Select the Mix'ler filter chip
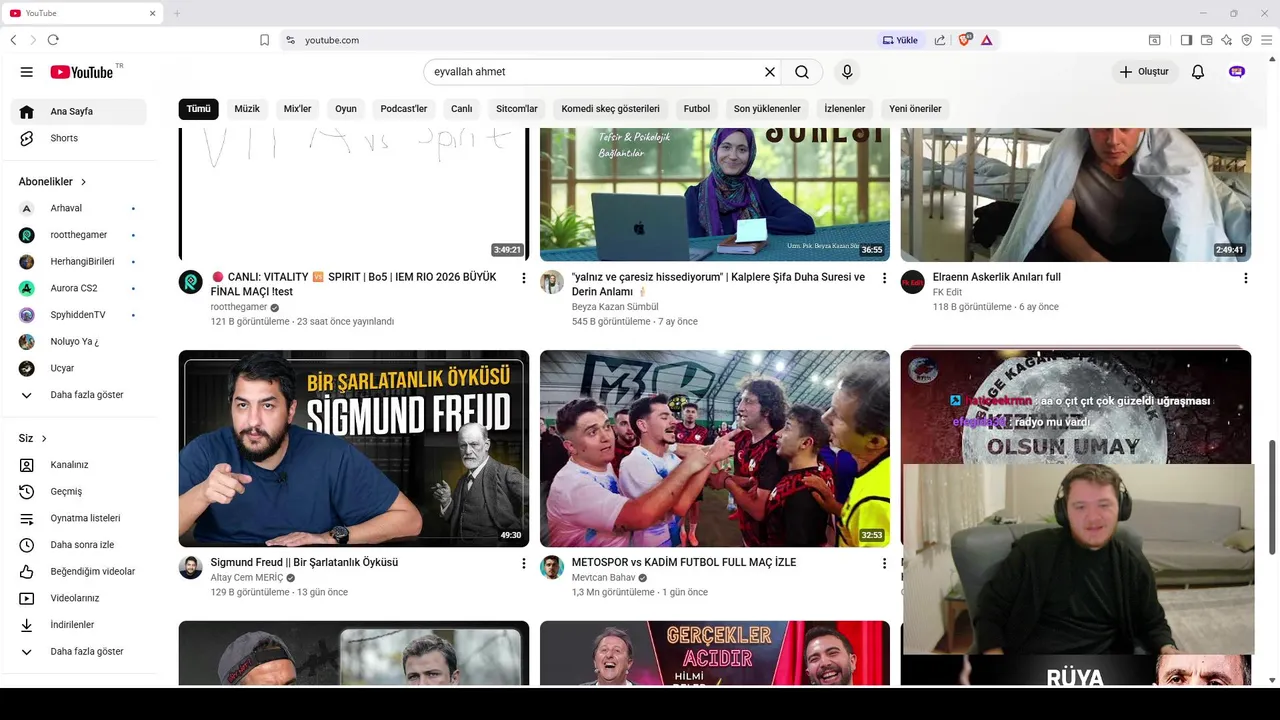Image resolution: width=1280 pixels, height=720 pixels. [x=297, y=109]
